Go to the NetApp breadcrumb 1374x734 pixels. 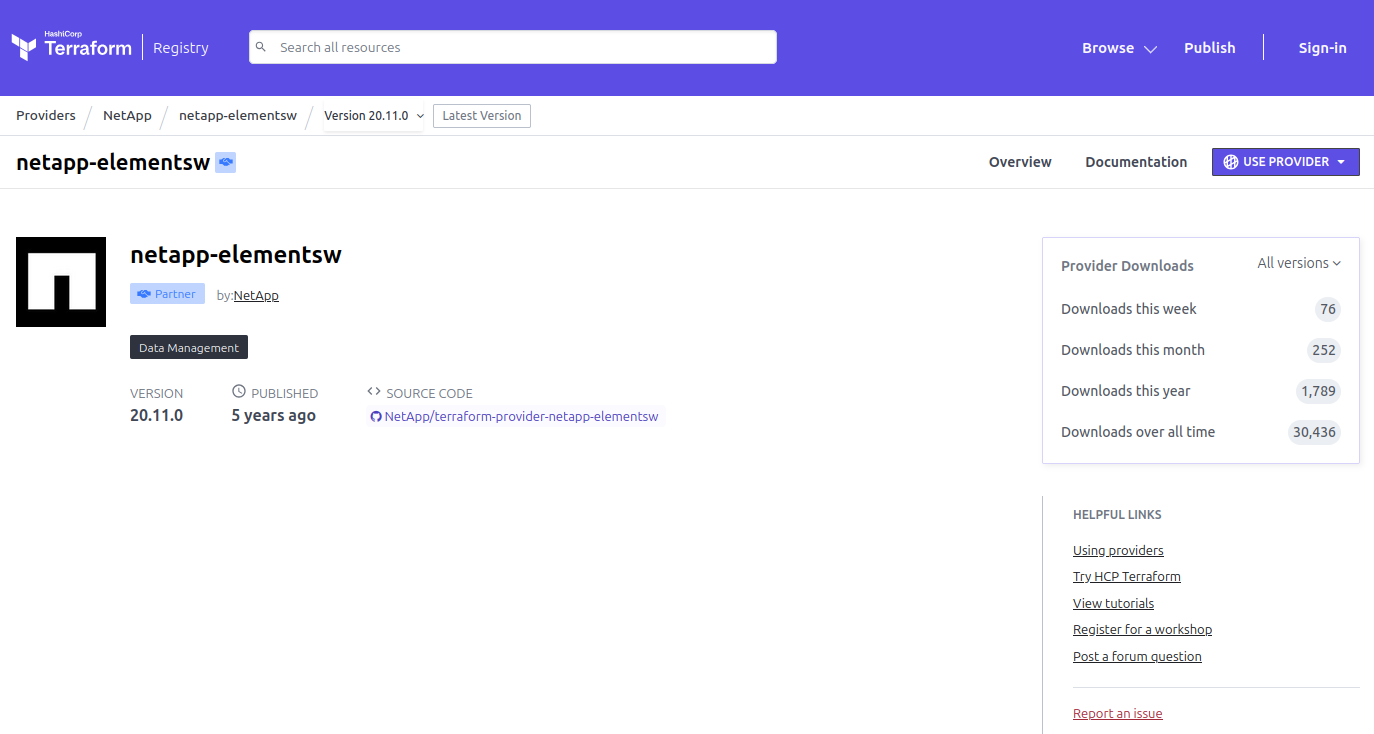[x=127, y=116]
